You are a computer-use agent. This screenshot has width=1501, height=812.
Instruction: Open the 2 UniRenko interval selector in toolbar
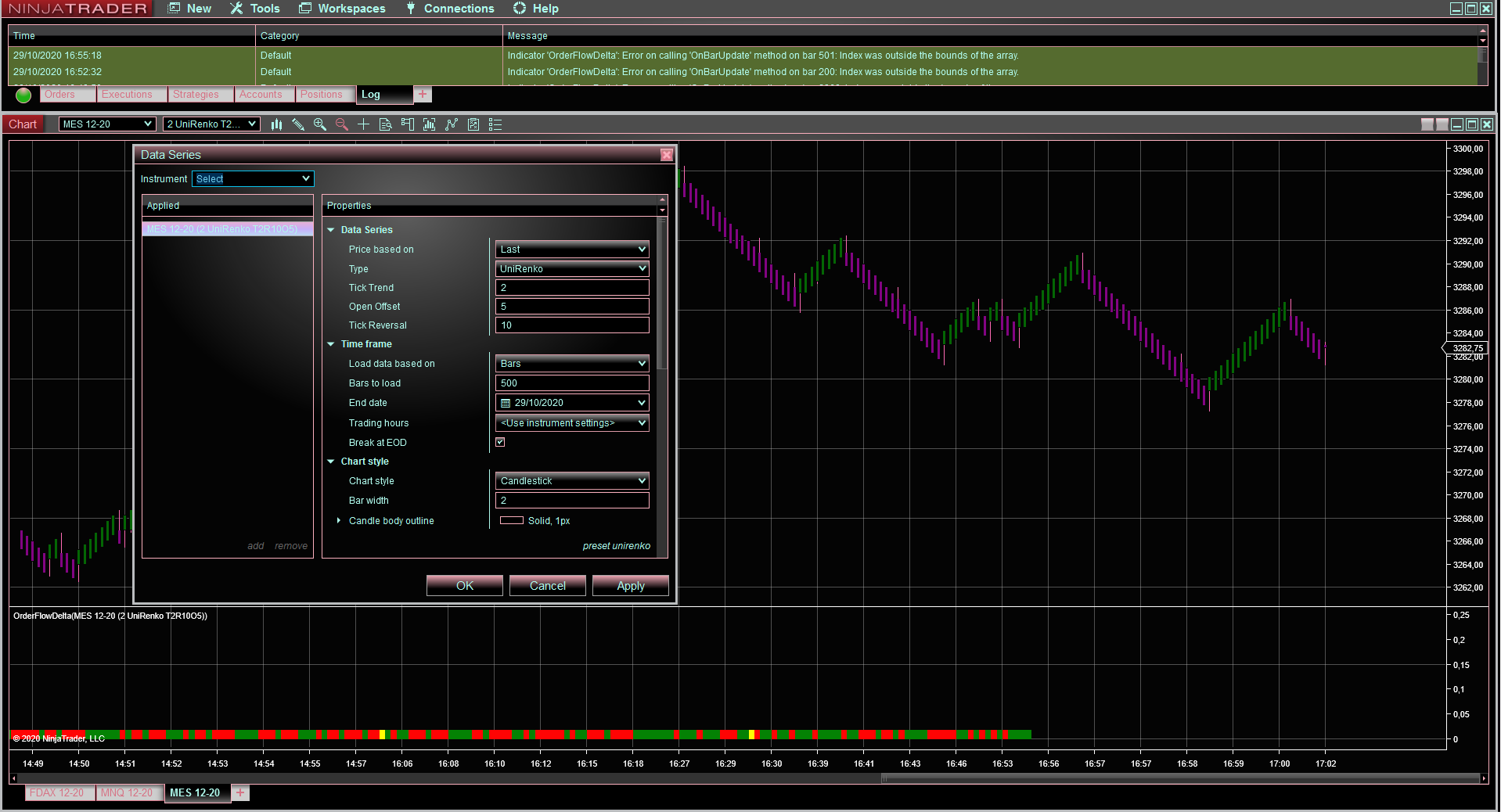pos(211,124)
